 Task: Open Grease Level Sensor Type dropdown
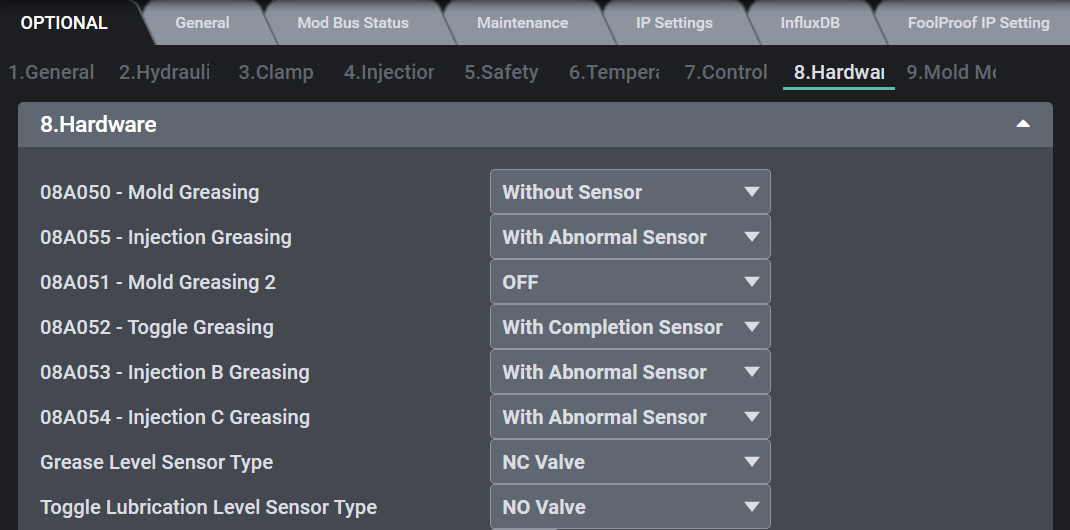630,462
